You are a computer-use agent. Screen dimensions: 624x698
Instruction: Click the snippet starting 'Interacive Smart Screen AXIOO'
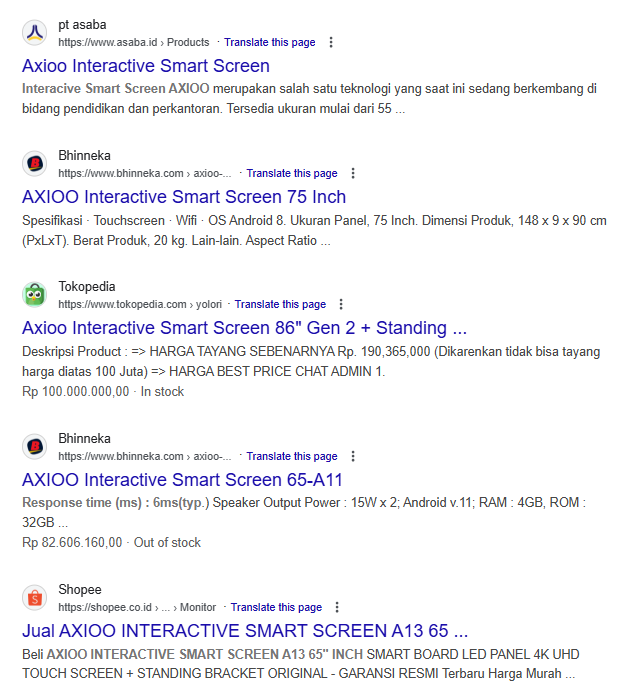(x=309, y=99)
